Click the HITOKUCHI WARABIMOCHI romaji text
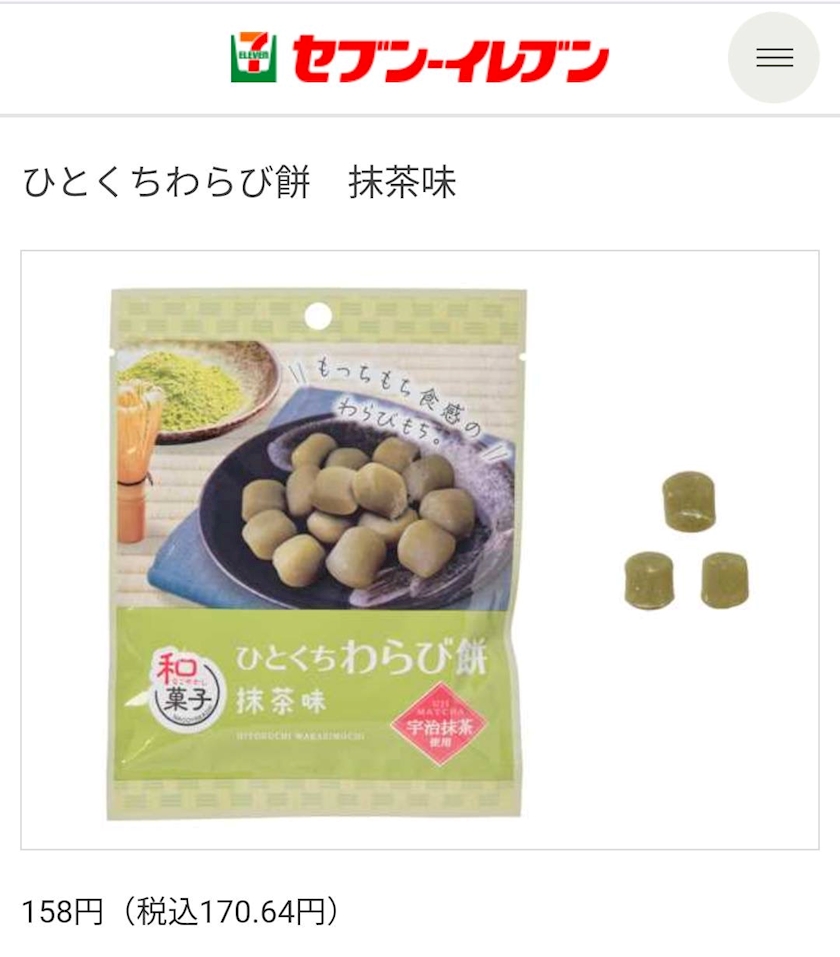840x957 pixels. pos(300,737)
